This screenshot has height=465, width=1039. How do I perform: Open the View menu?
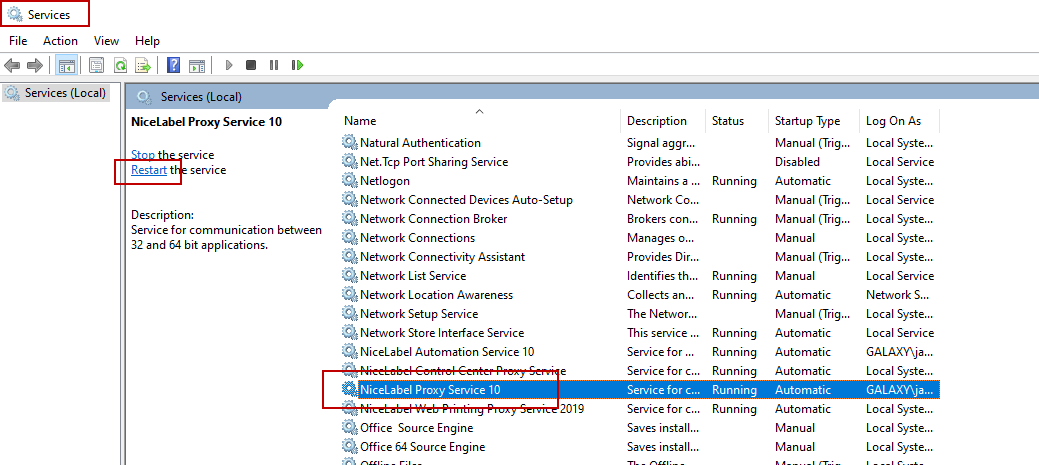click(x=106, y=41)
